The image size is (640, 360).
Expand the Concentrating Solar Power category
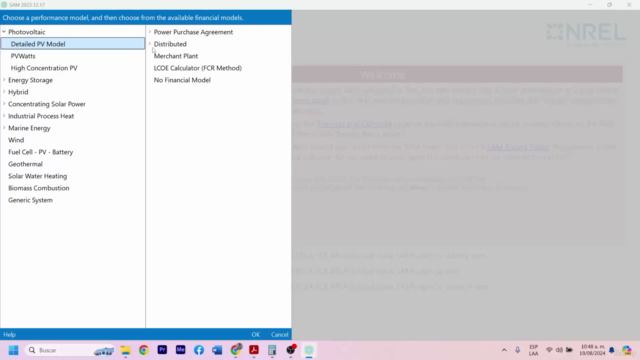[x=4, y=104]
